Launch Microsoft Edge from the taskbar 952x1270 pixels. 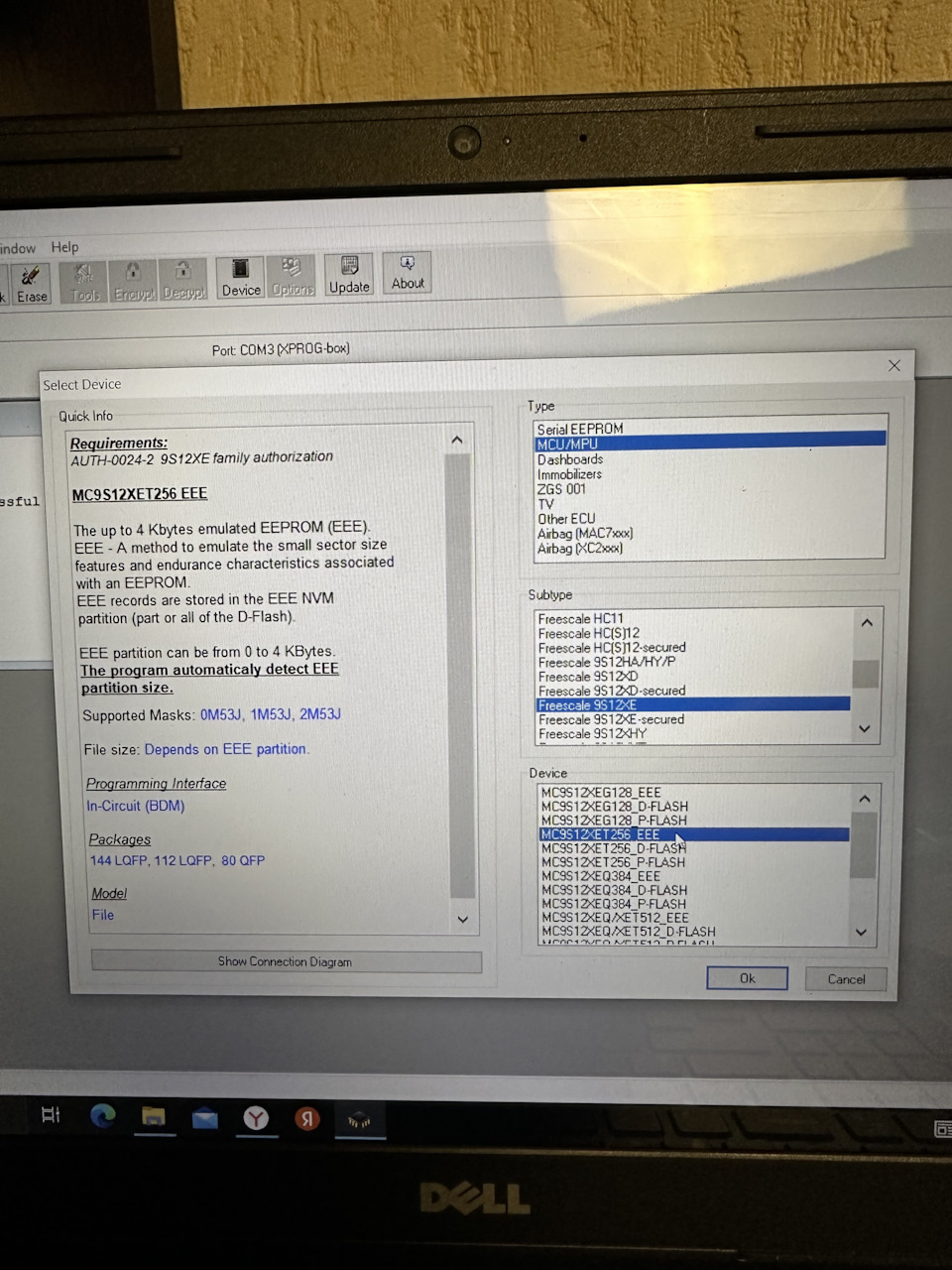103,1117
